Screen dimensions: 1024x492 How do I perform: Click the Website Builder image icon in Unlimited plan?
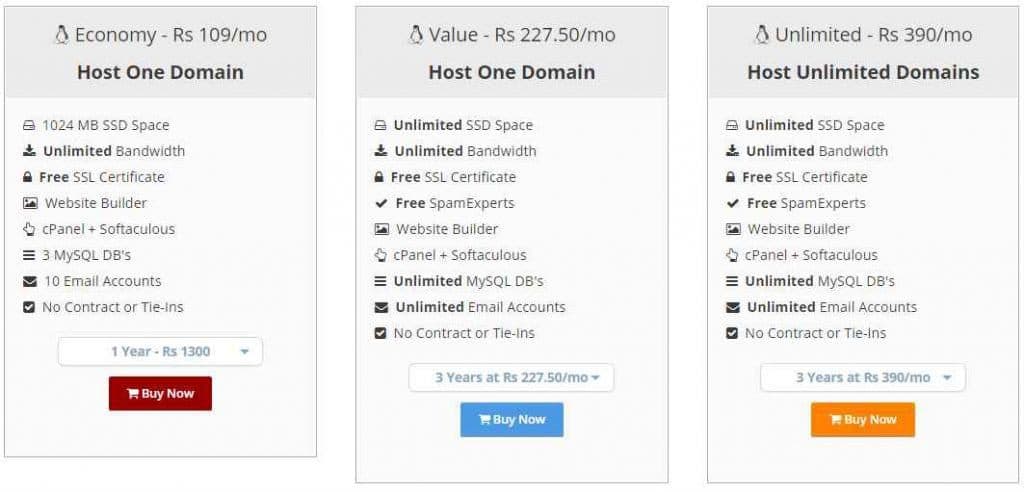tap(733, 229)
